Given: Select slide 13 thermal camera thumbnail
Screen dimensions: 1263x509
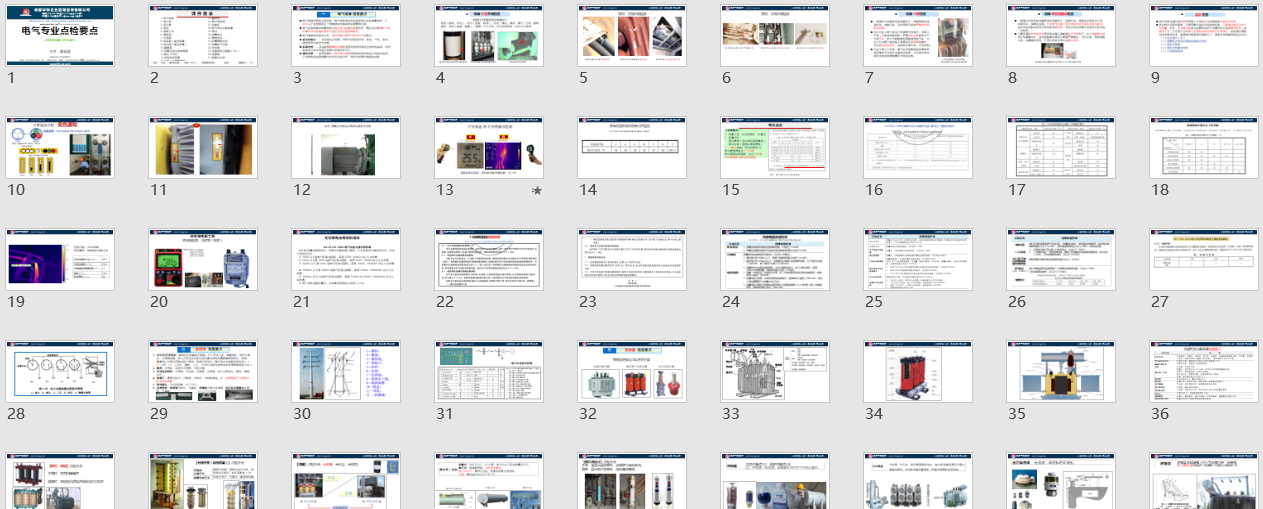Looking at the screenshot, I should [489, 148].
